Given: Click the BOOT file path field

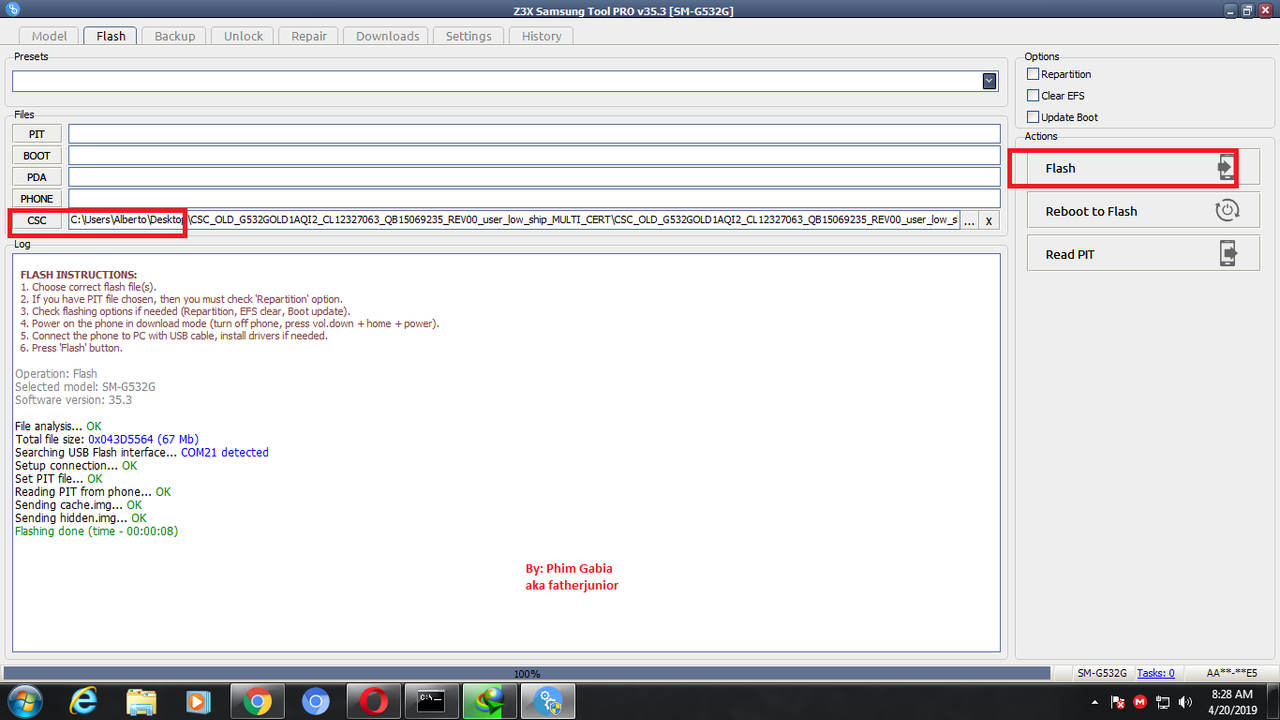Looking at the screenshot, I should tap(534, 155).
